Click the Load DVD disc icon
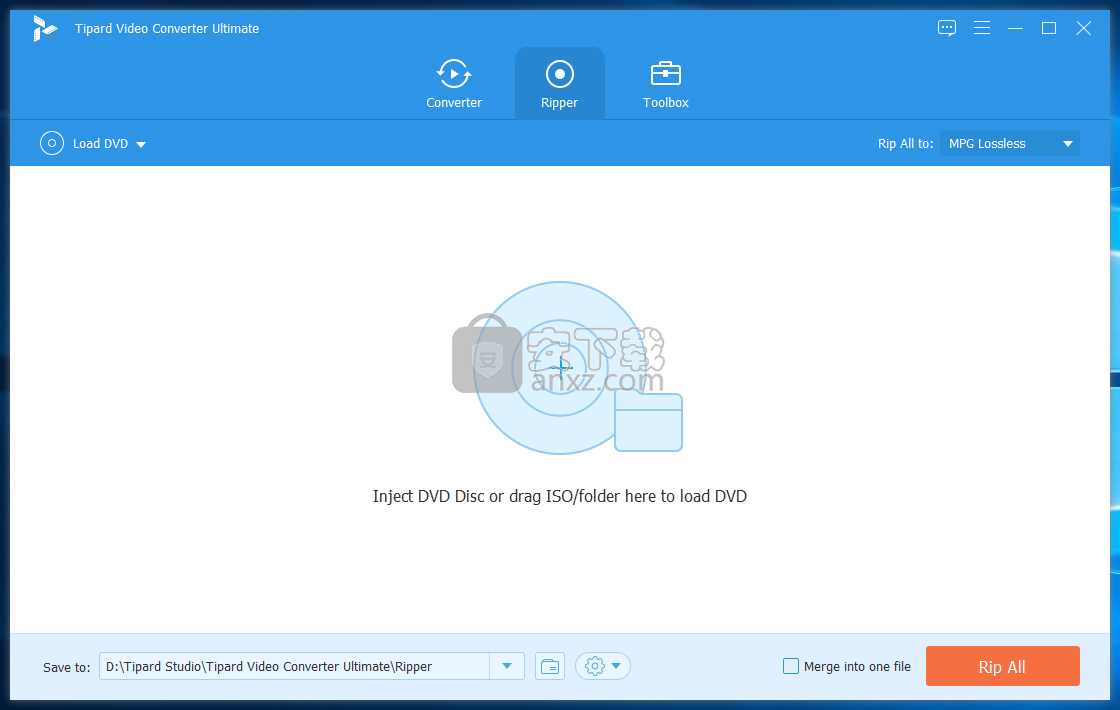The width and height of the screenshot is (1120, 710). click(x=52, y=143)
